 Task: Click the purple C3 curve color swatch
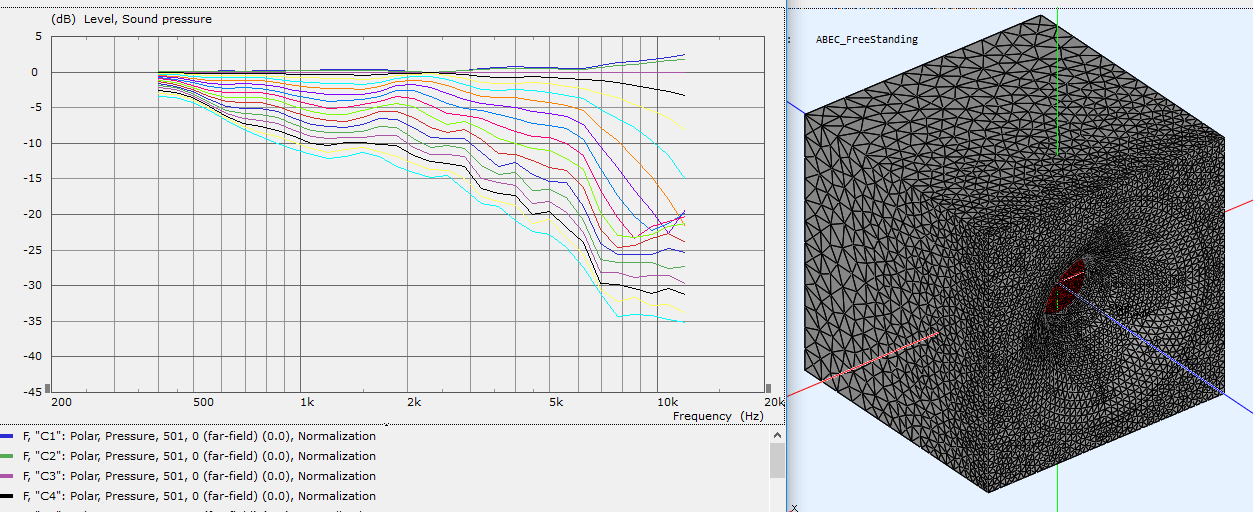[x=7, y=477]
